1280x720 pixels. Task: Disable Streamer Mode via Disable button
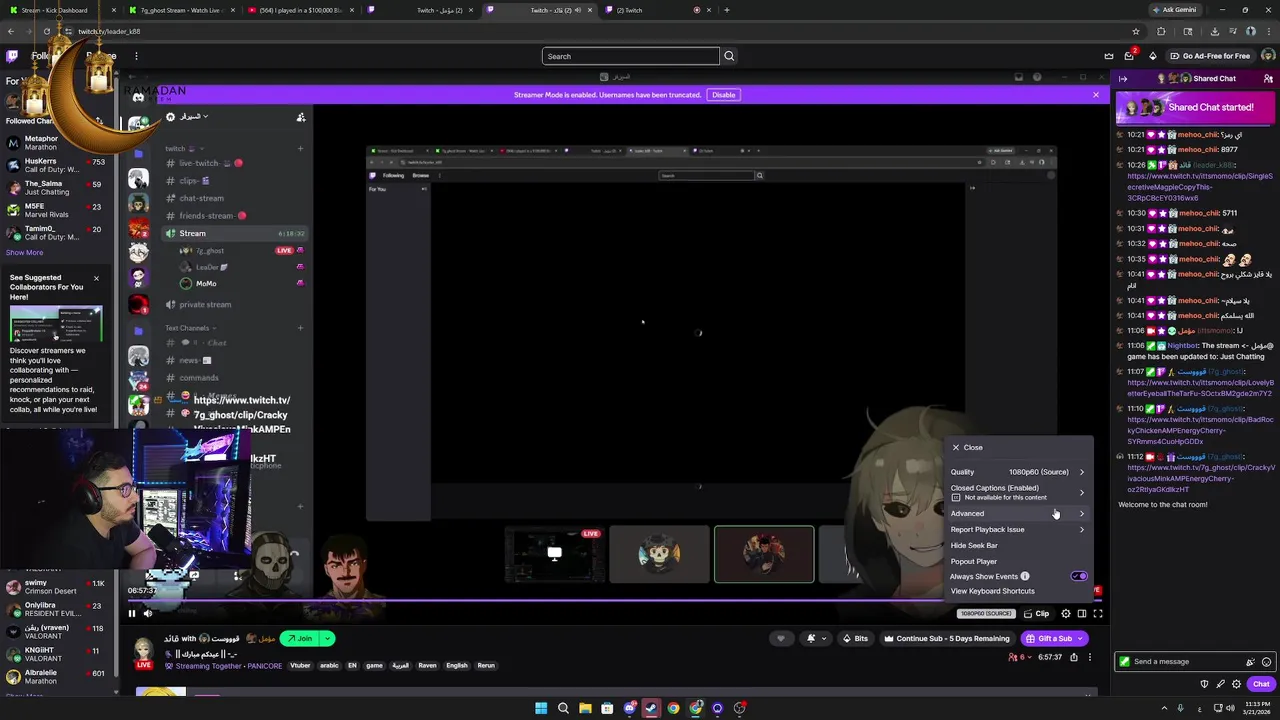click(x=723, y=95)
